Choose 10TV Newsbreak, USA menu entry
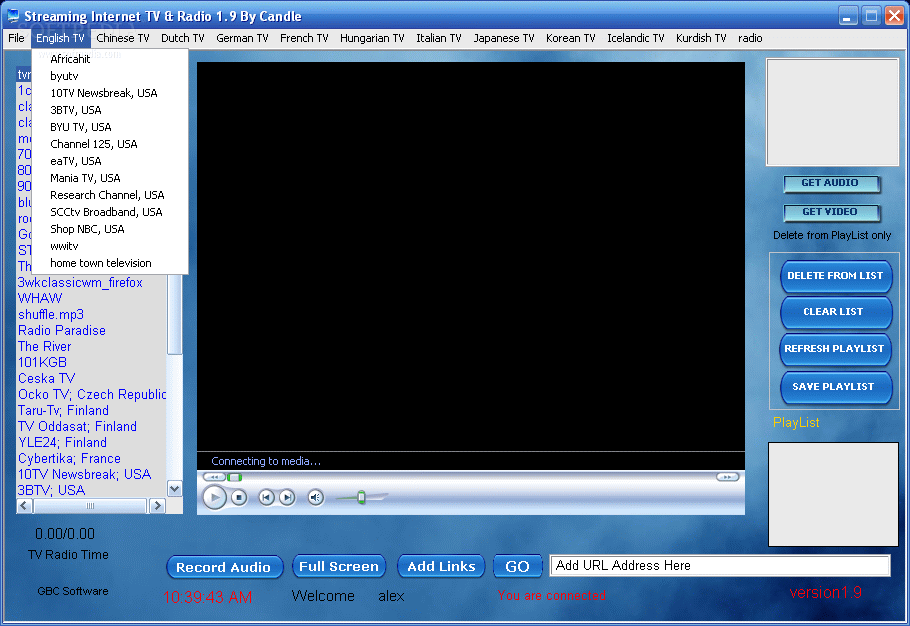Image resolution: width=910 pixels, height=626 pixels. coord(110,93)
